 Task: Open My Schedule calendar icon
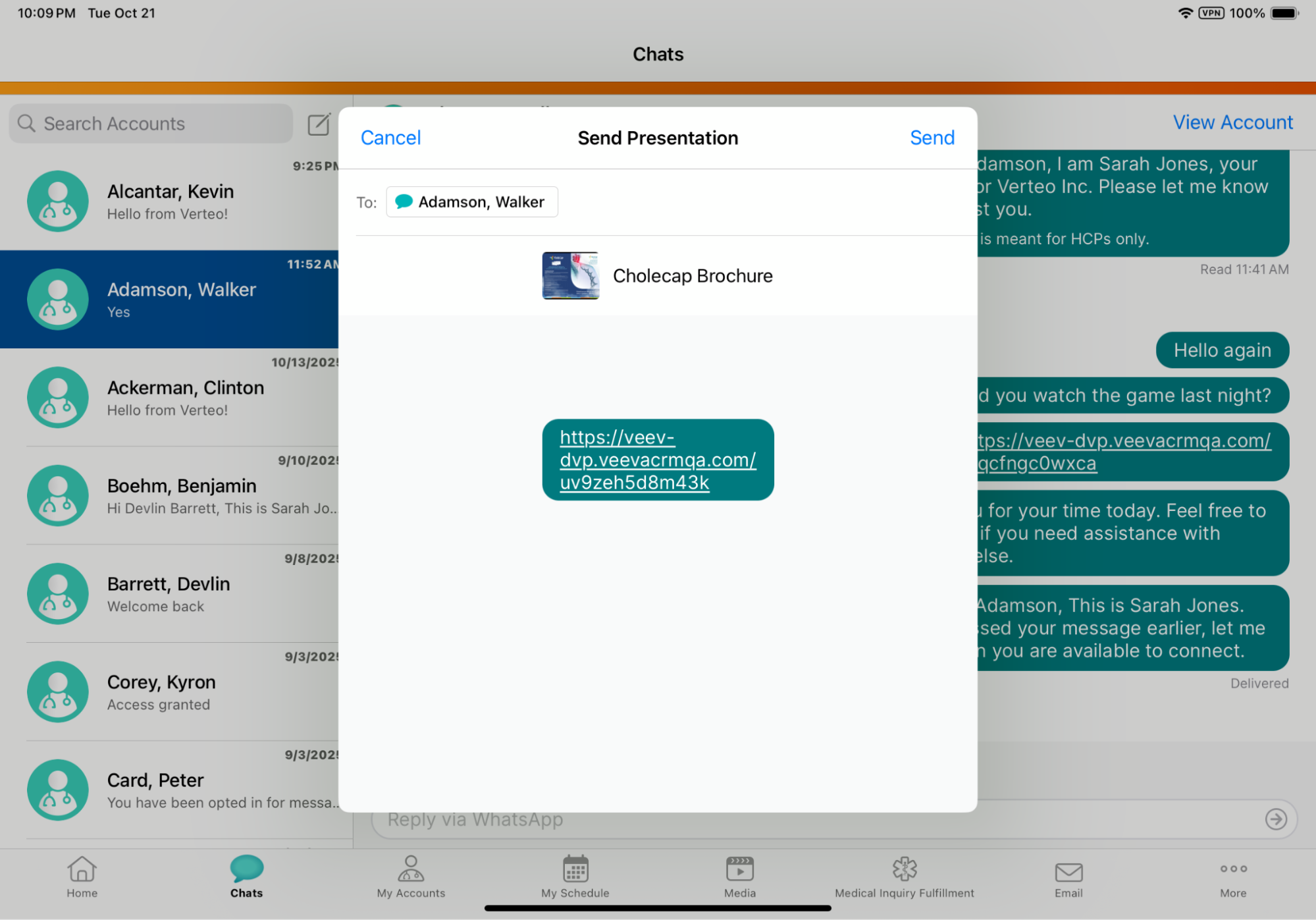(x=575, y=876)
